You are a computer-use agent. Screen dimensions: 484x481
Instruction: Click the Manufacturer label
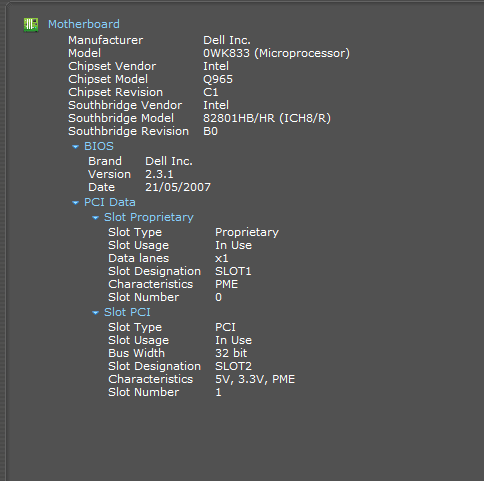click(106, 40)
